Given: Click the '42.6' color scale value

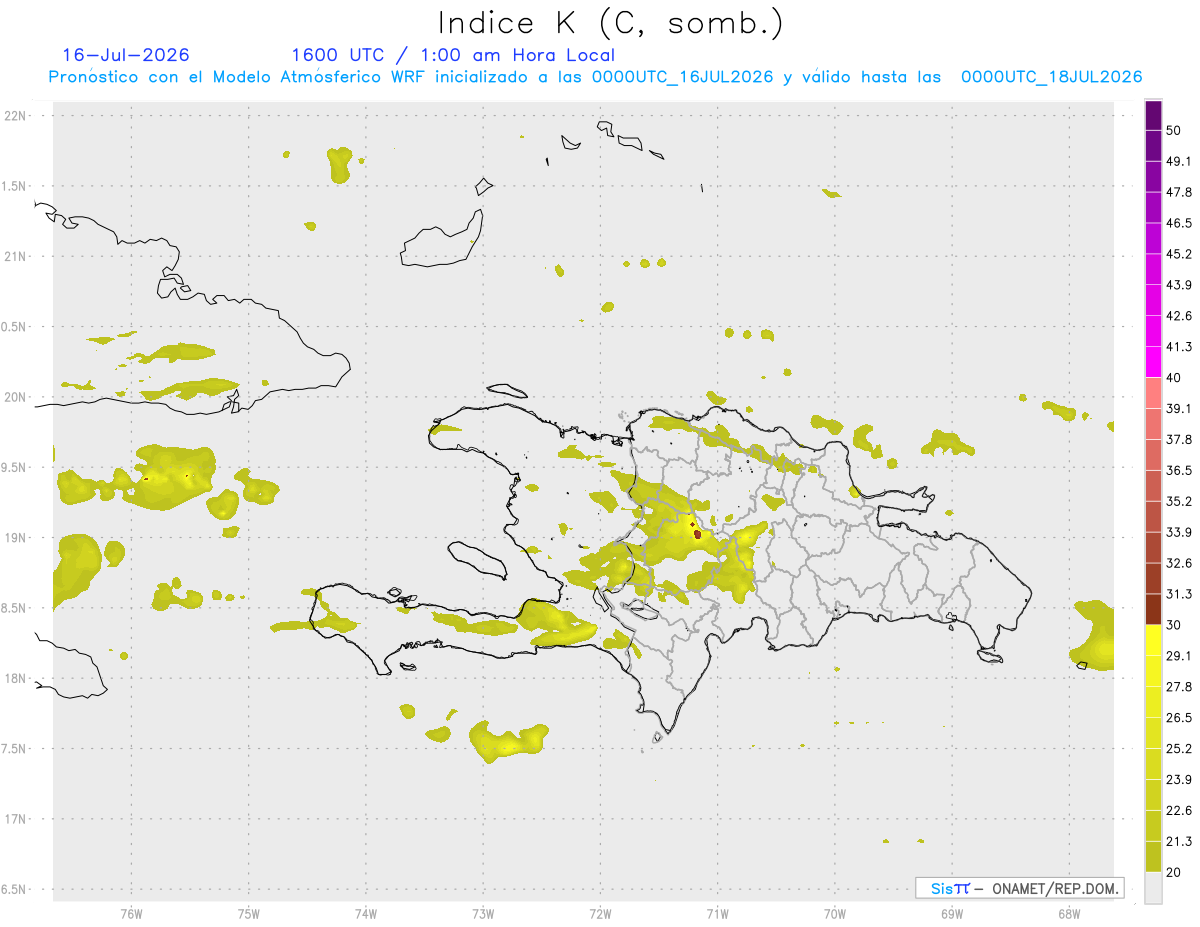Looking at the screenshot, I should 1178,316.
